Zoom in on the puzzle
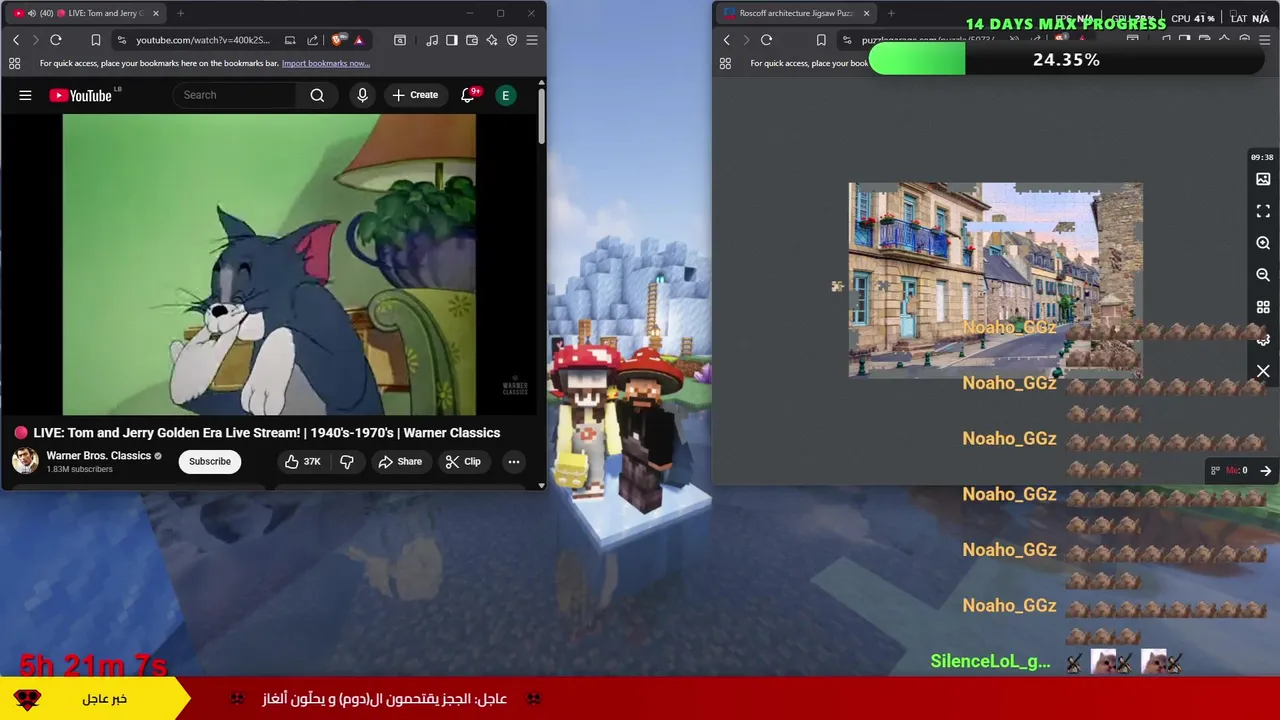The image size is (1280, 720). coord(1263,243)
